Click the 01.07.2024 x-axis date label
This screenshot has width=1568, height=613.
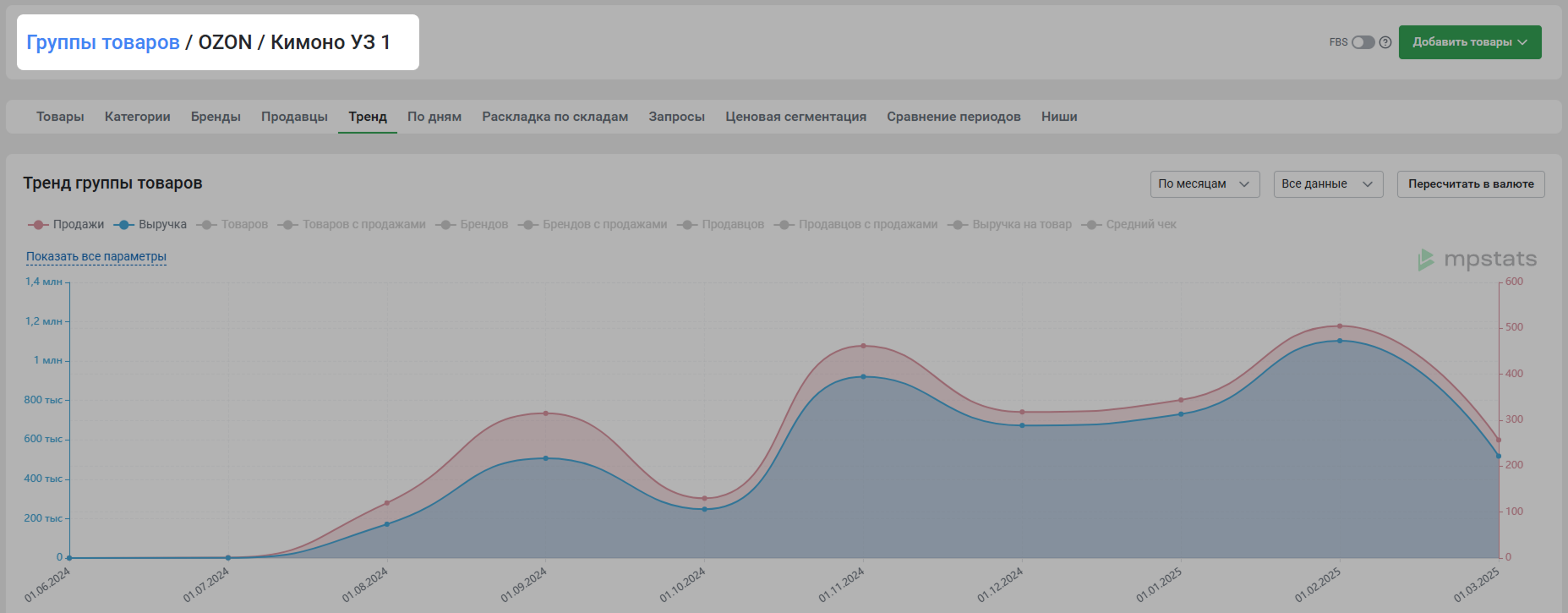(206, 585)
